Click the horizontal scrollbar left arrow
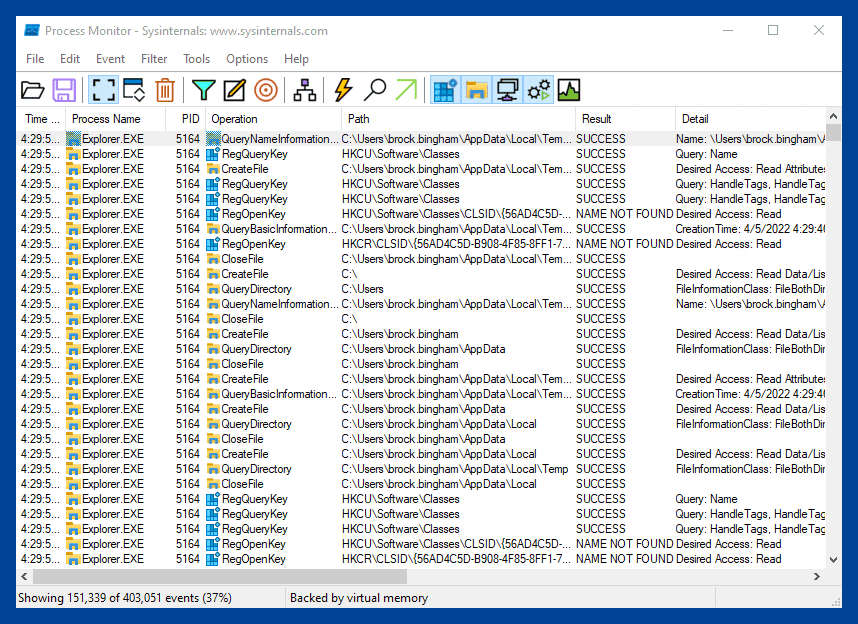 pyautogui.click(x=24, y=576)
